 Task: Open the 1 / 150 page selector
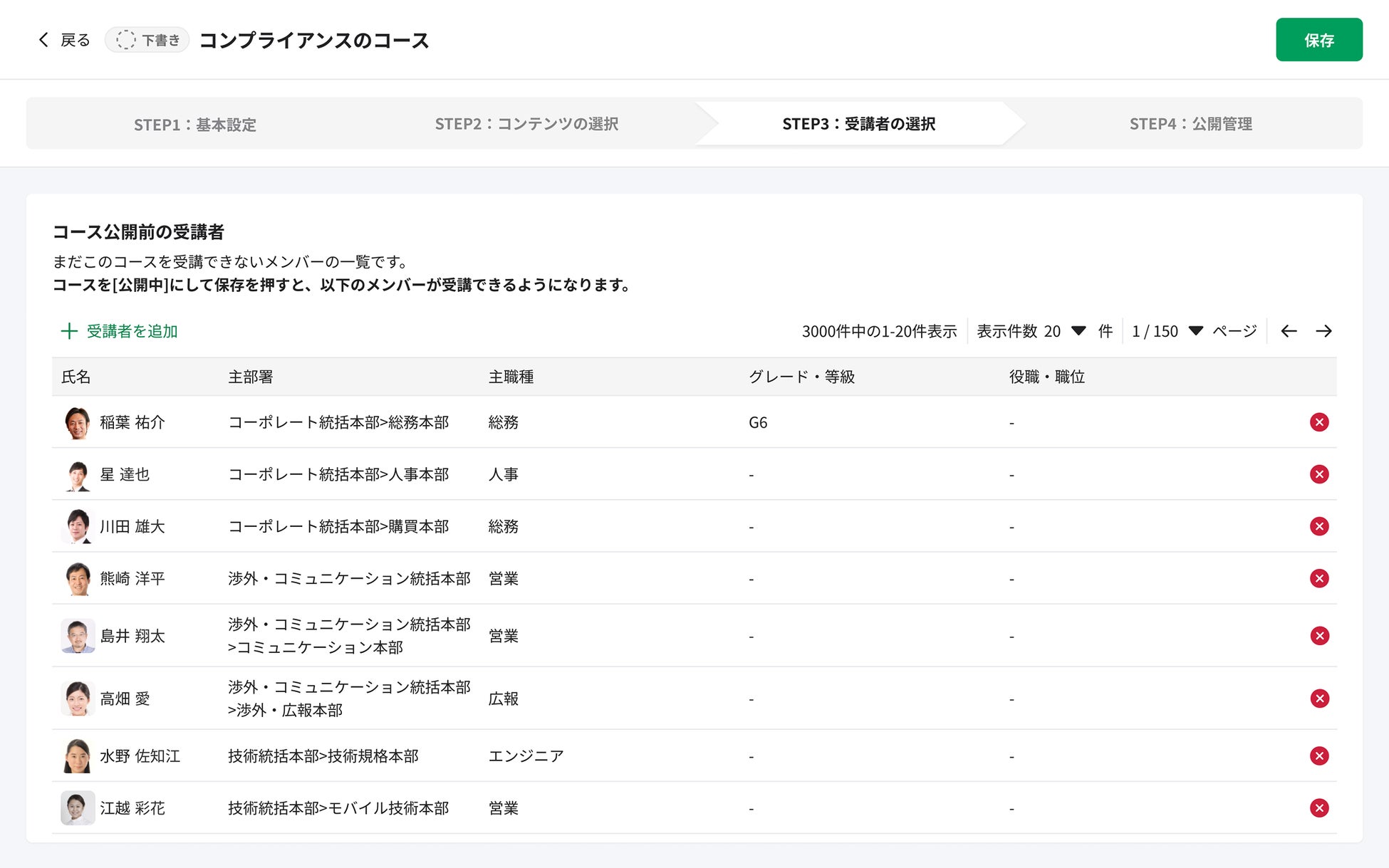[x=1167, y=331]
